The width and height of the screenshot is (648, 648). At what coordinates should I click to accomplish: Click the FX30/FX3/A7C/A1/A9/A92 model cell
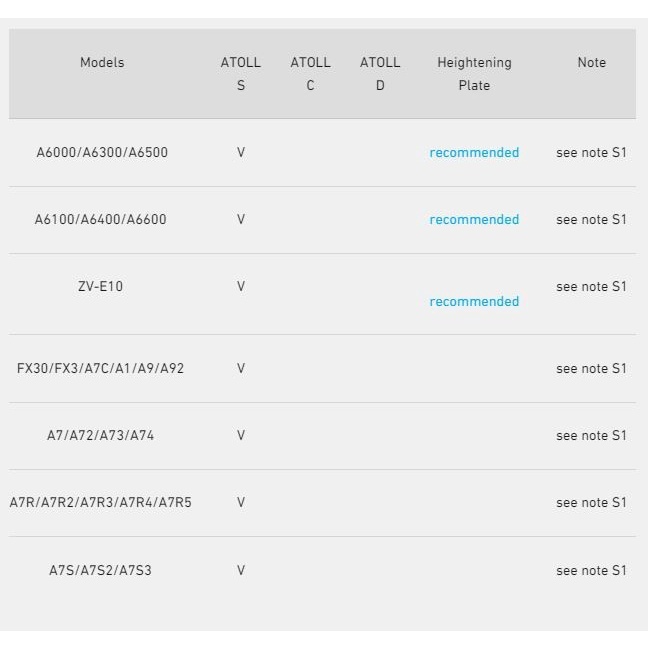coord(100,369)
